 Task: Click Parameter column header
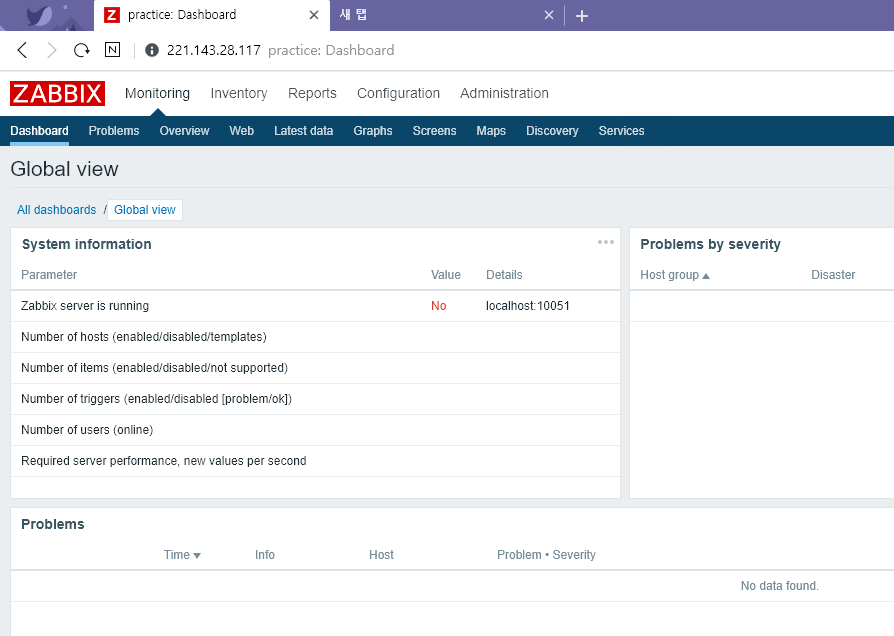[49, 275]
